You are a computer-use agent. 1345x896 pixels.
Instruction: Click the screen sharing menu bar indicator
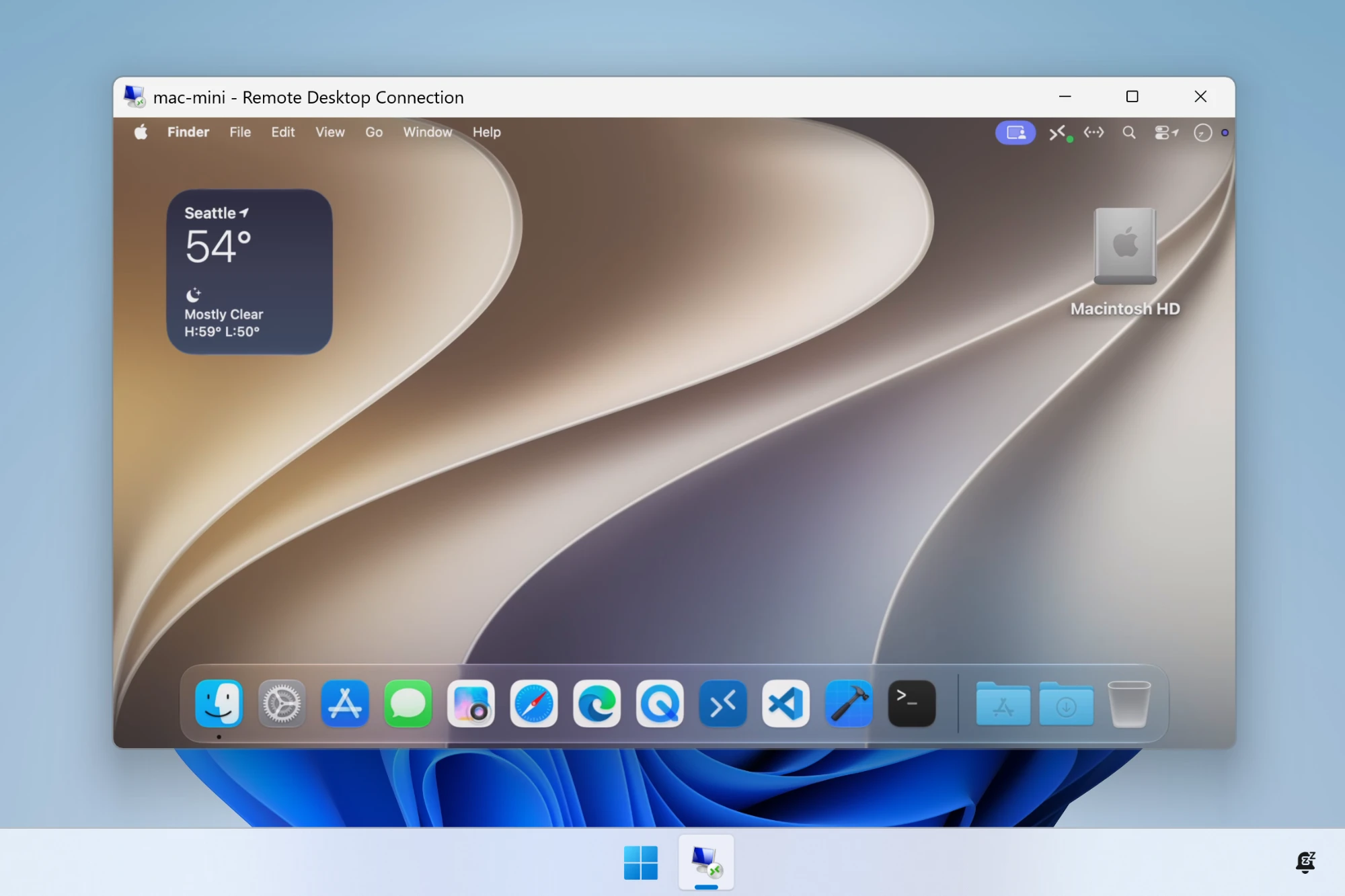pyautogui.click(x=1015, y=132)
